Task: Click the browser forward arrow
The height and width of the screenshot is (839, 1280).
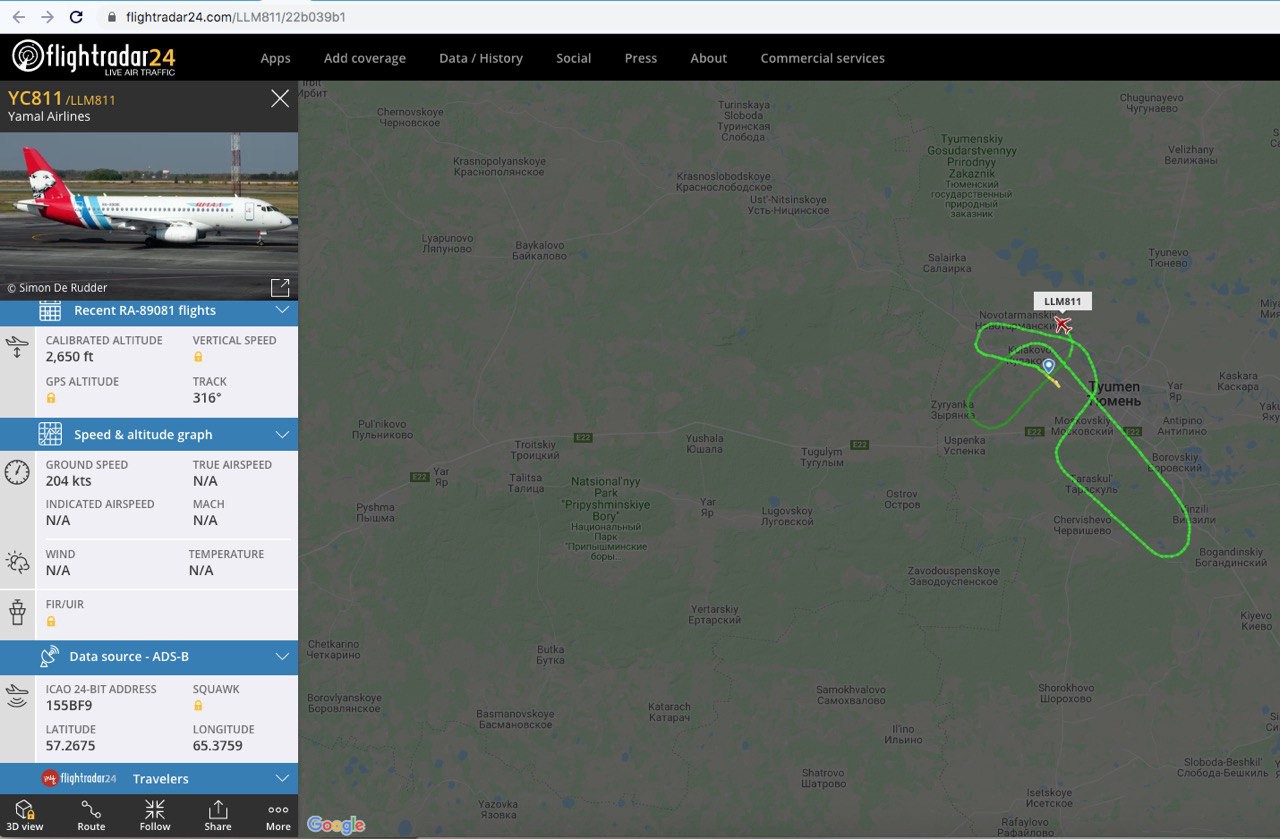Action: (x=47, y=17)
